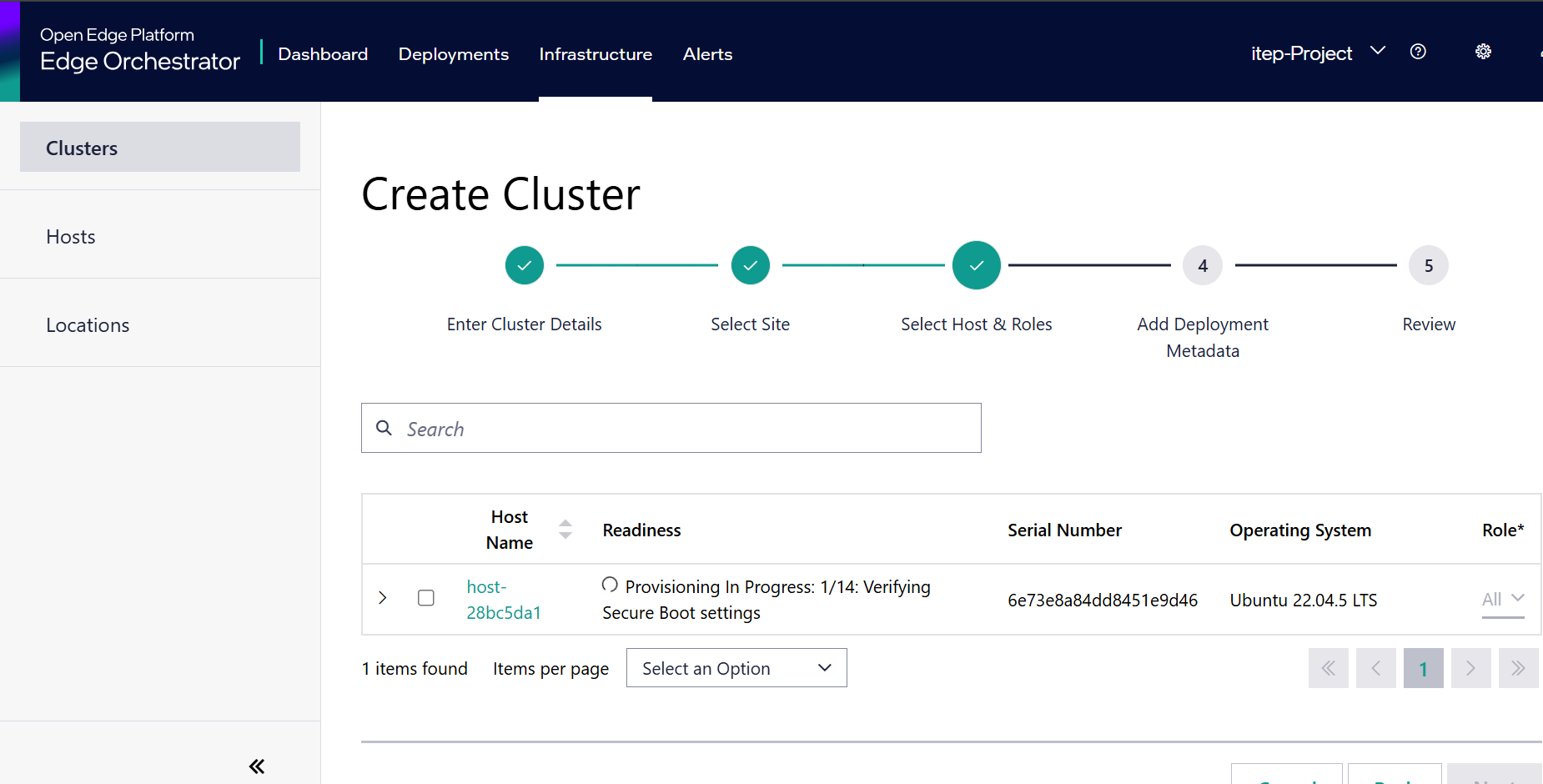Expand the host-28bc5da1 row details
Screen dimensions: 1543x784
(x=383, y=598)
